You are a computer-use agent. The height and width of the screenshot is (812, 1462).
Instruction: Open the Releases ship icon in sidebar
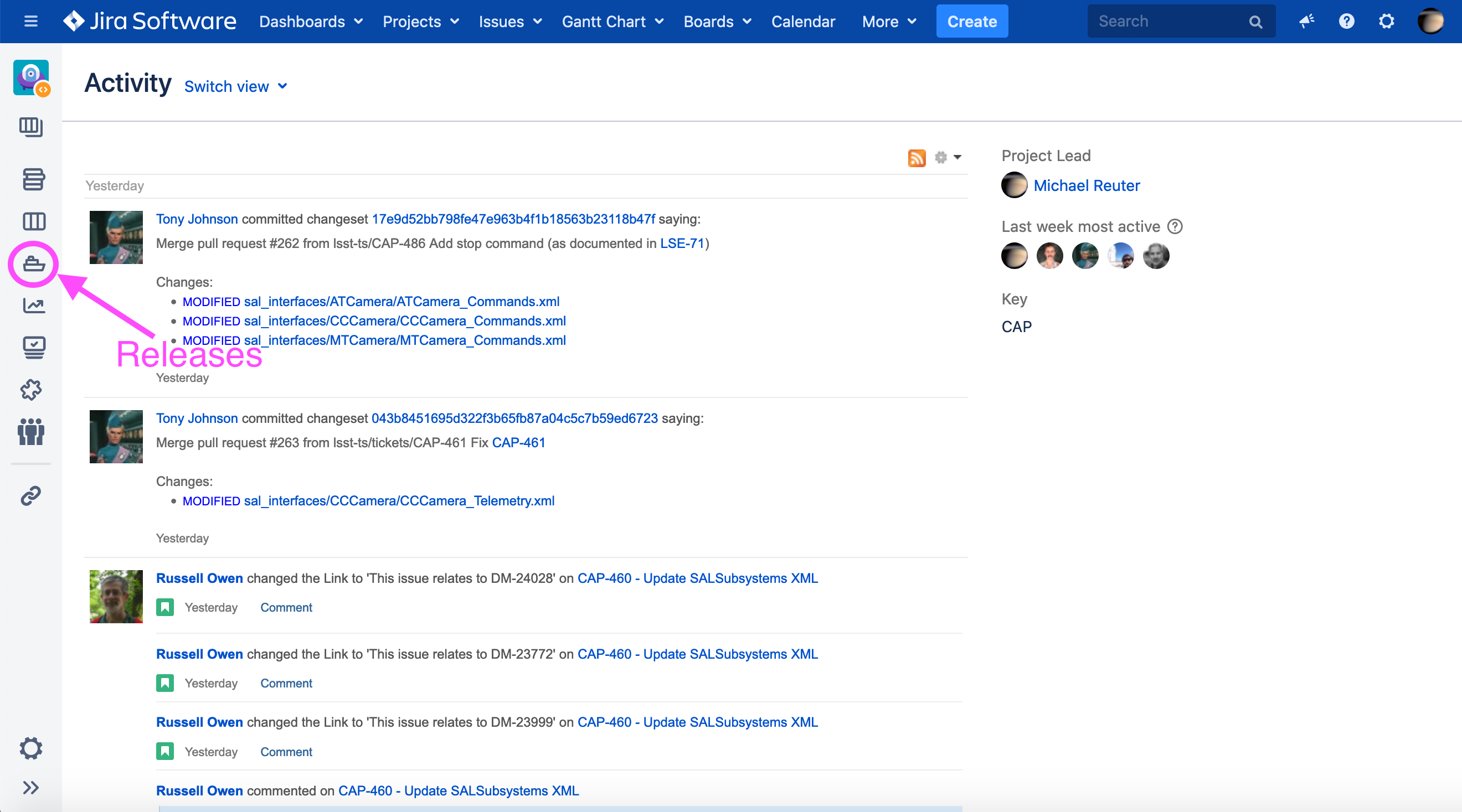click(x=33, y=263)
